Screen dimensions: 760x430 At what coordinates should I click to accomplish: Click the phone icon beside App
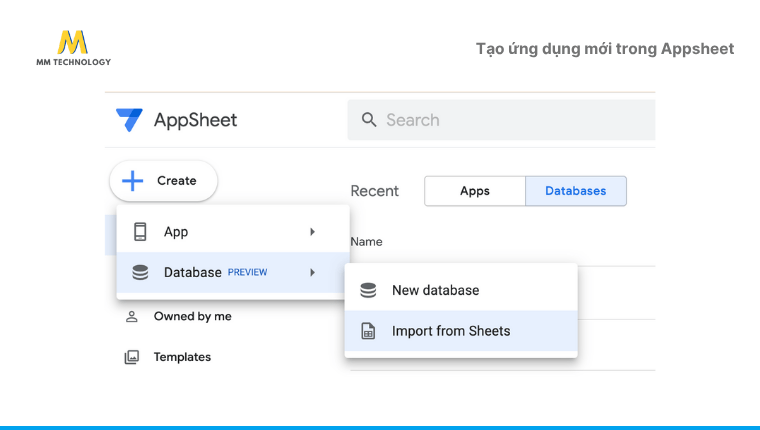(x=140, y=232)
